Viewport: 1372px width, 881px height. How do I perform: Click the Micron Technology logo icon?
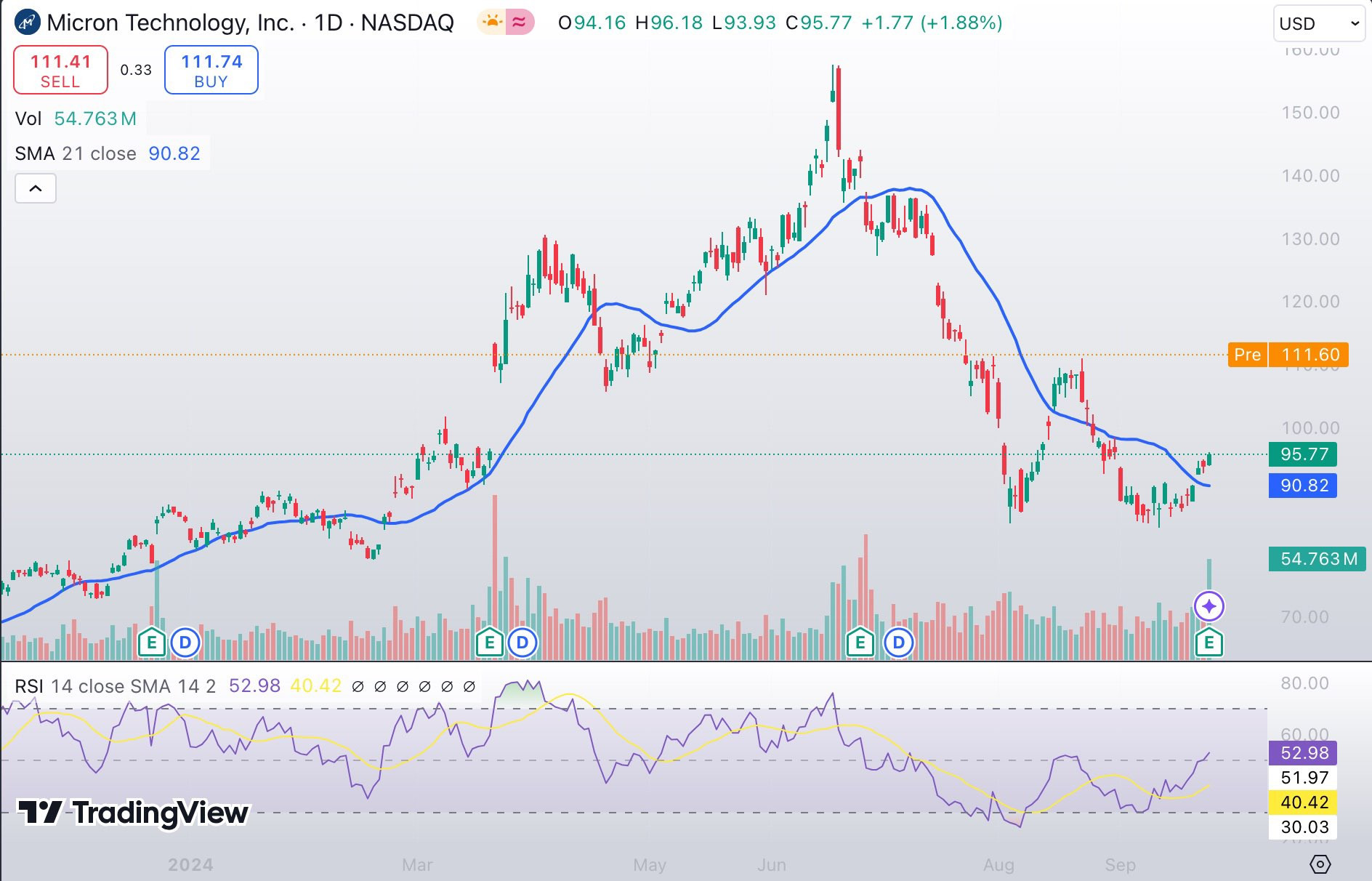click(28, 23)
